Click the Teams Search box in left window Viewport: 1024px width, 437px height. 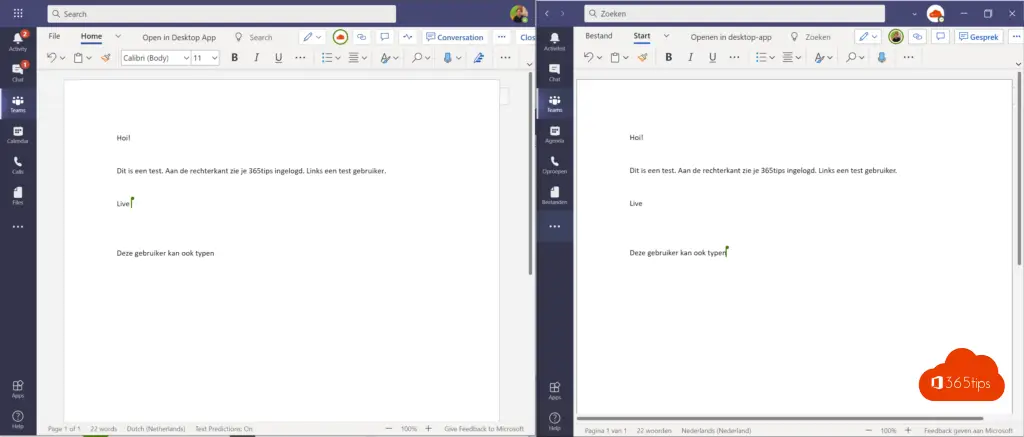(221, 14)
